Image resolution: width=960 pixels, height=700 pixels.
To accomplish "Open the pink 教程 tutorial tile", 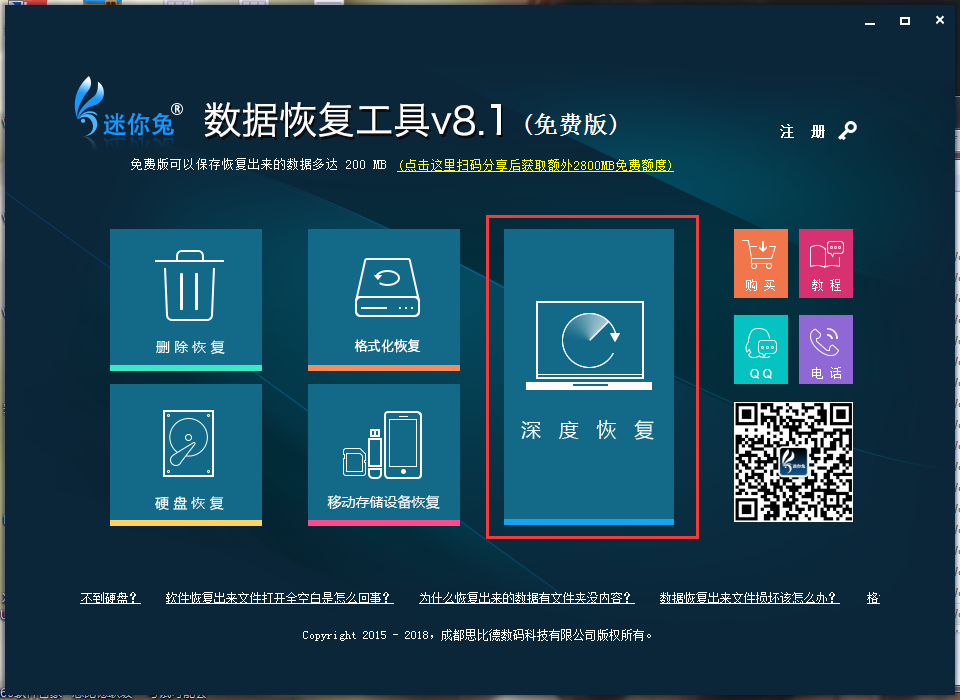I will click(x=826, y=263).
